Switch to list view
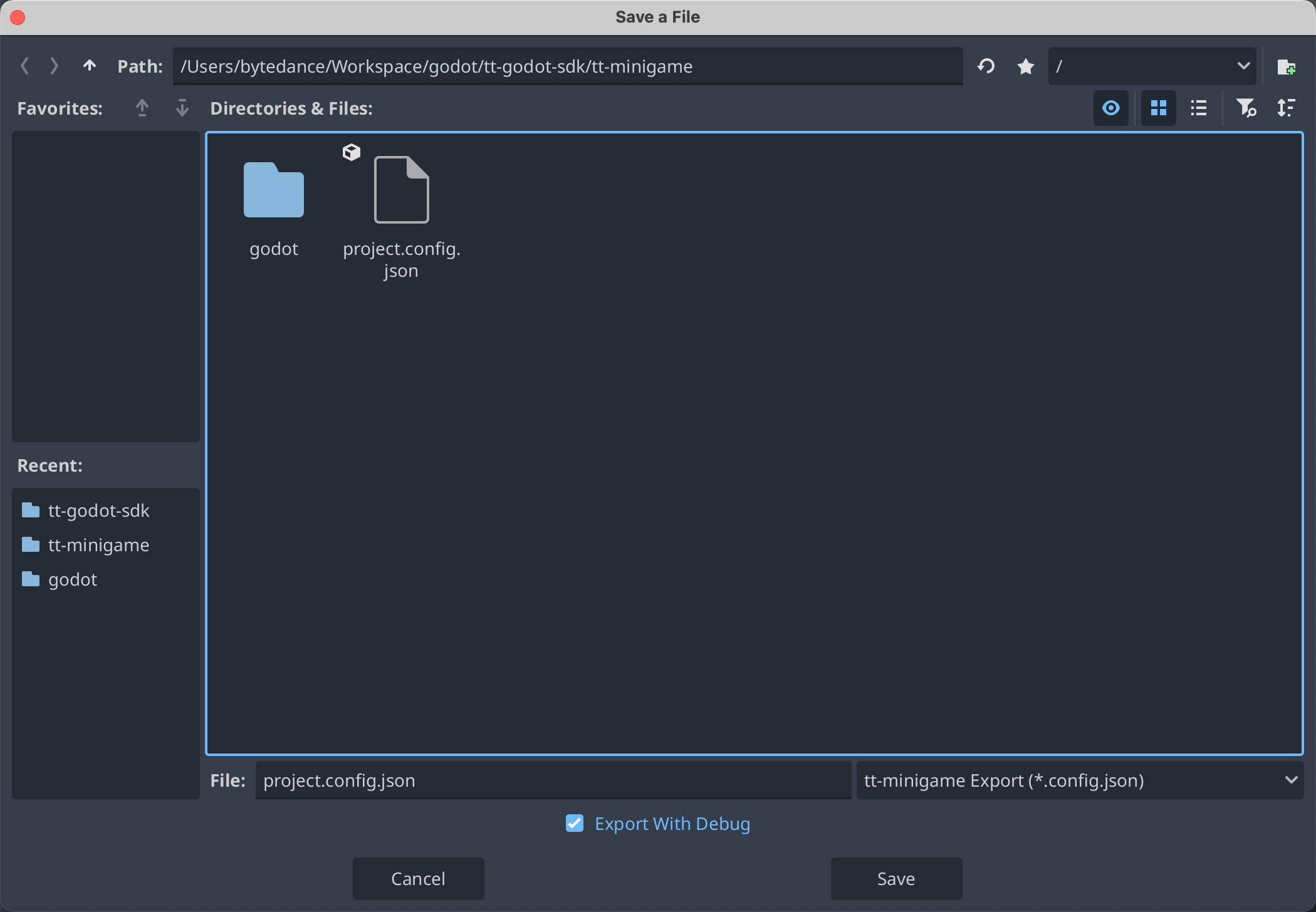Image resolution: width=1316 pixels, height=912 pixels. (x=1199, y=108)
